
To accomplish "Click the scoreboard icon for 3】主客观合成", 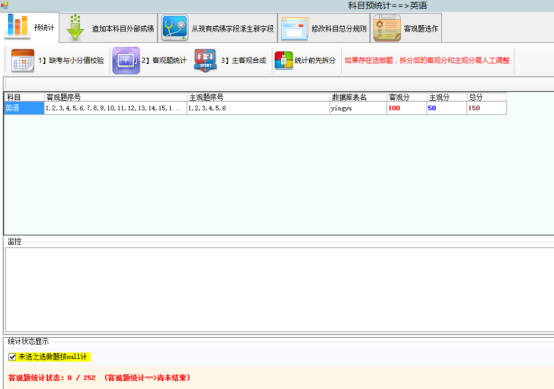I will (x=205, y=60).
